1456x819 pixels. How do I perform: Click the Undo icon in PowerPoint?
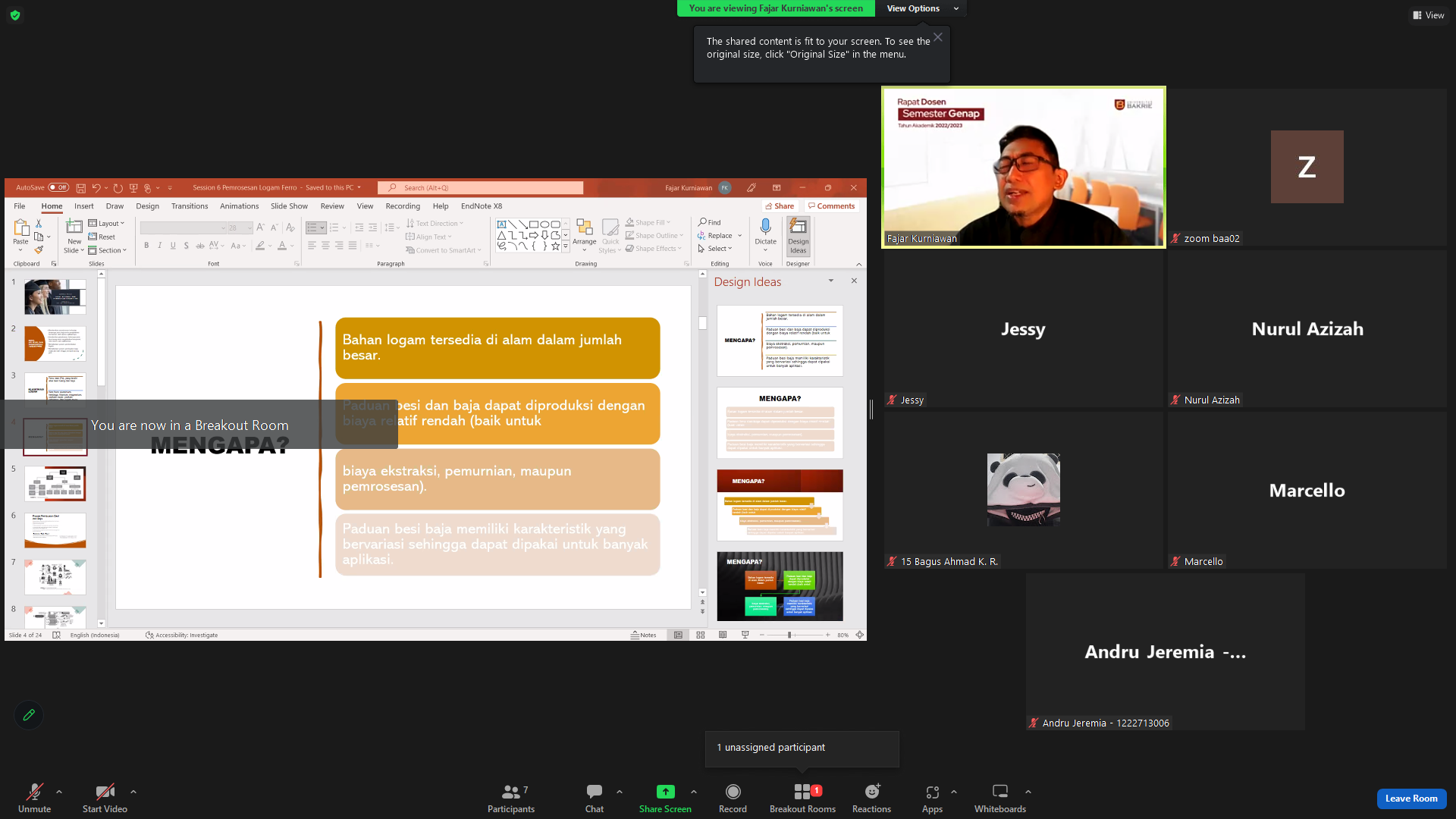point(96,188)
